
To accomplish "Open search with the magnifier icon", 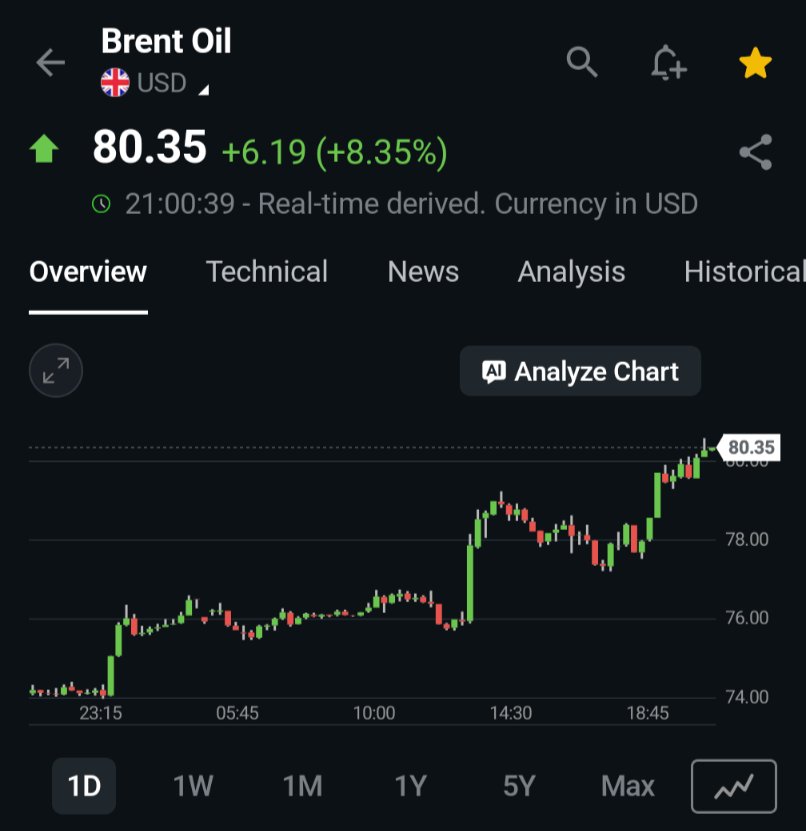I will click(x=582, y=62).
